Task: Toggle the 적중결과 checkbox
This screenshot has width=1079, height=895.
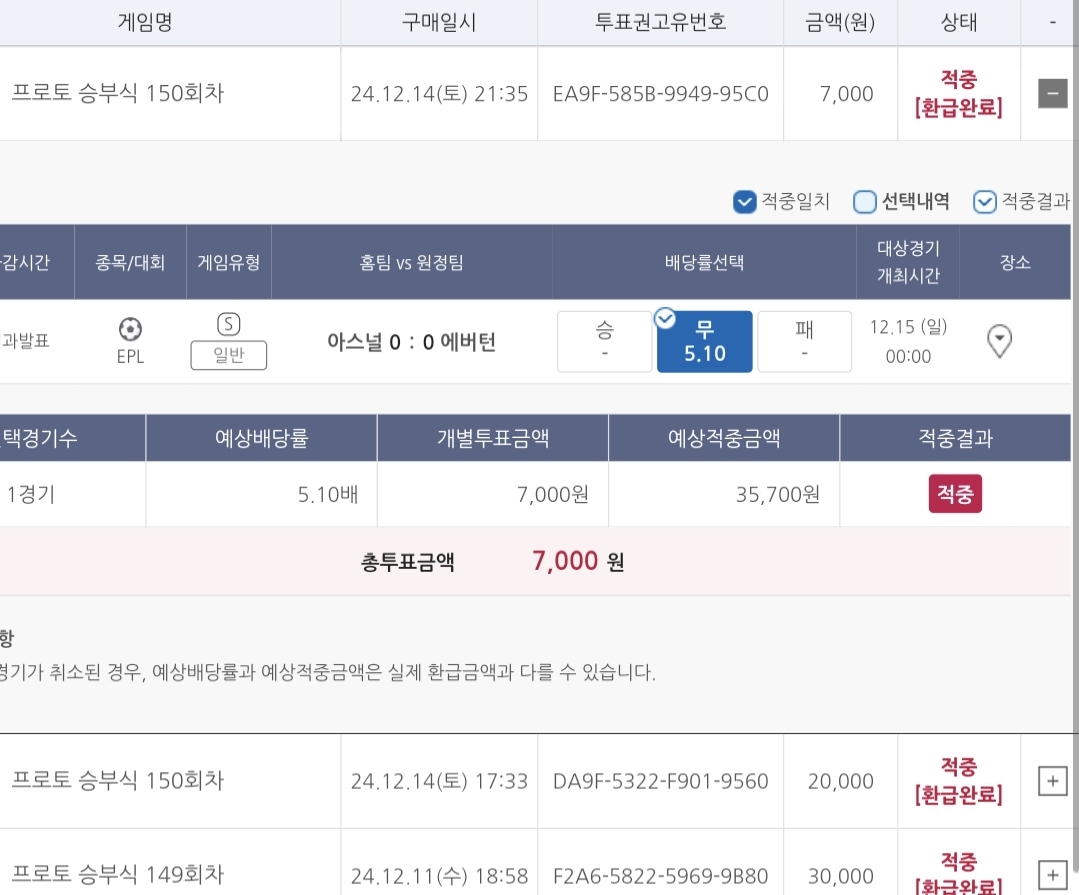Action: pos(985,202)
